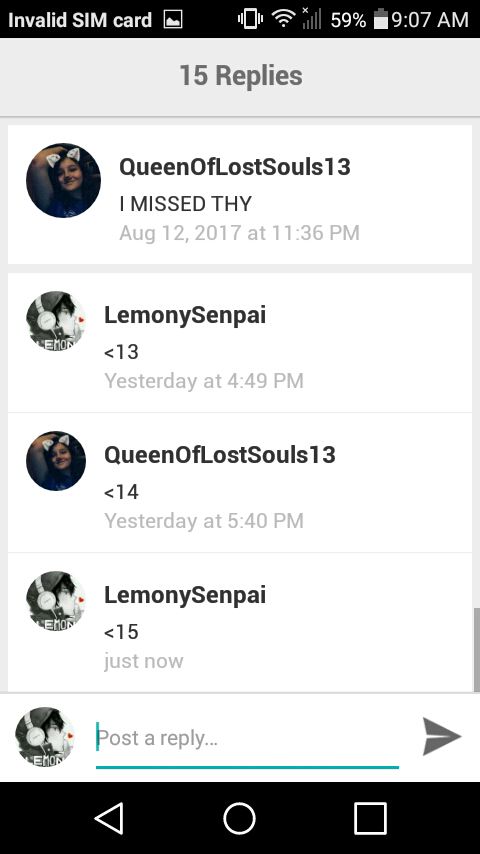Screen dimensions: 480x854
Task: Tap the vibrate mode icon in status bar
Action: pos(250,19)
